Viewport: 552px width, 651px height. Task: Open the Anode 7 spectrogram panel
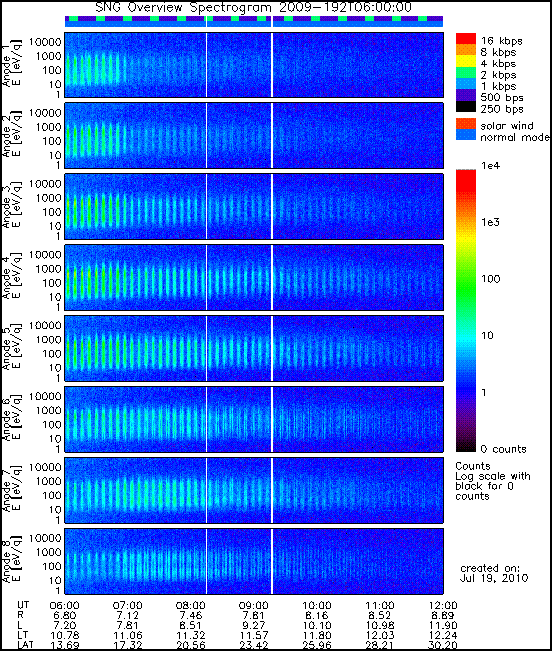254,490
